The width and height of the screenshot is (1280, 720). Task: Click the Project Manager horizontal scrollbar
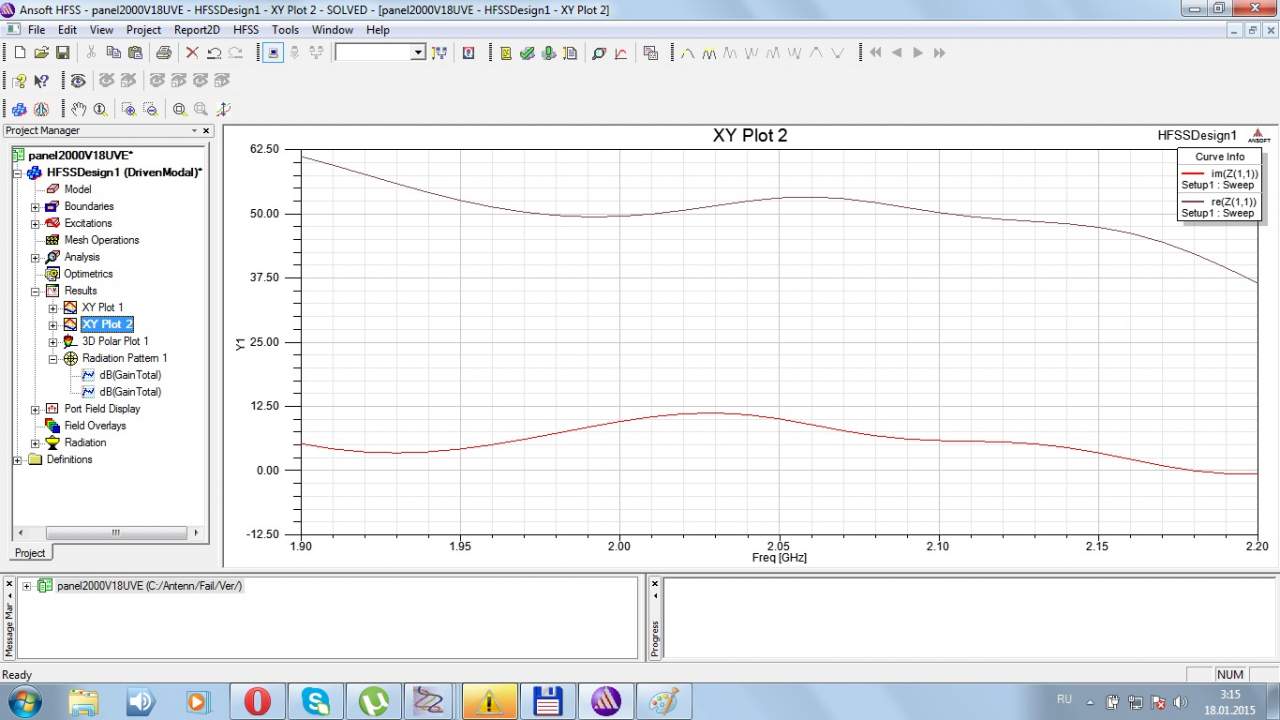(x=110, y=533)
